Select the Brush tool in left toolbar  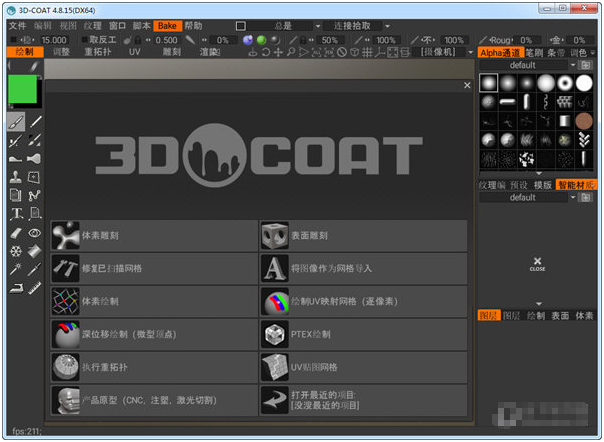coord(15,122)
